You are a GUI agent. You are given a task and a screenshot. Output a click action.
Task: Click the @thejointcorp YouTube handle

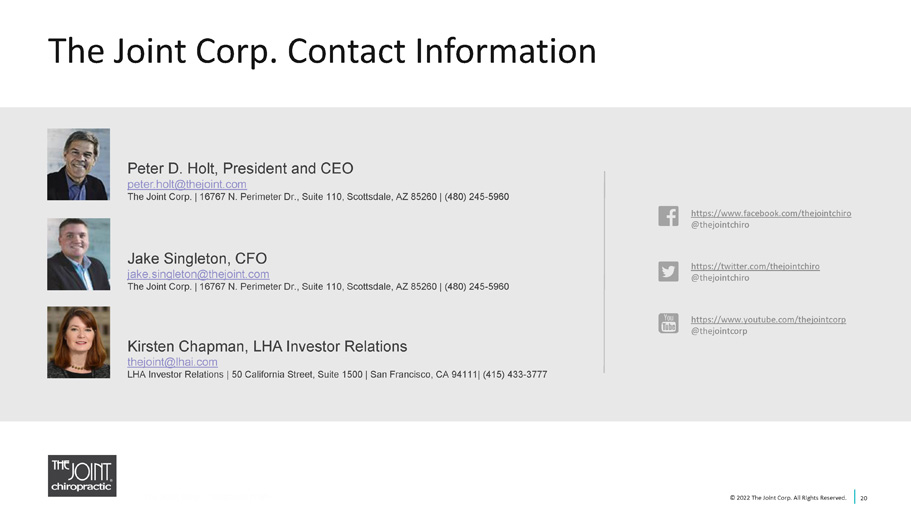(719, 331)
